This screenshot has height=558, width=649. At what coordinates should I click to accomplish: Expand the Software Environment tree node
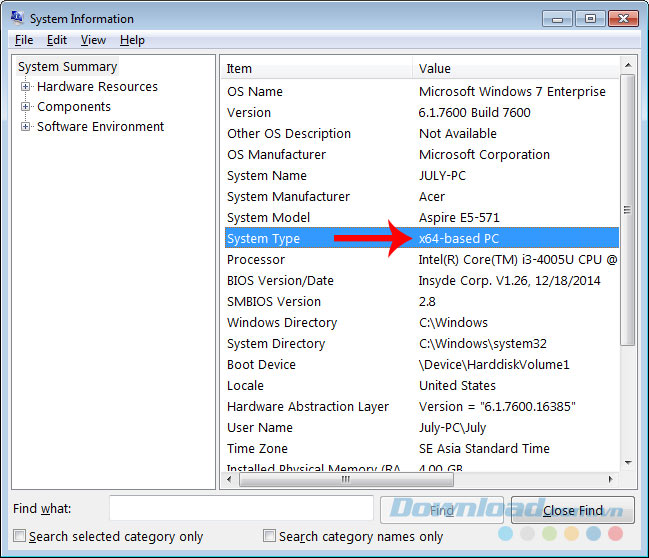(26, 127)
